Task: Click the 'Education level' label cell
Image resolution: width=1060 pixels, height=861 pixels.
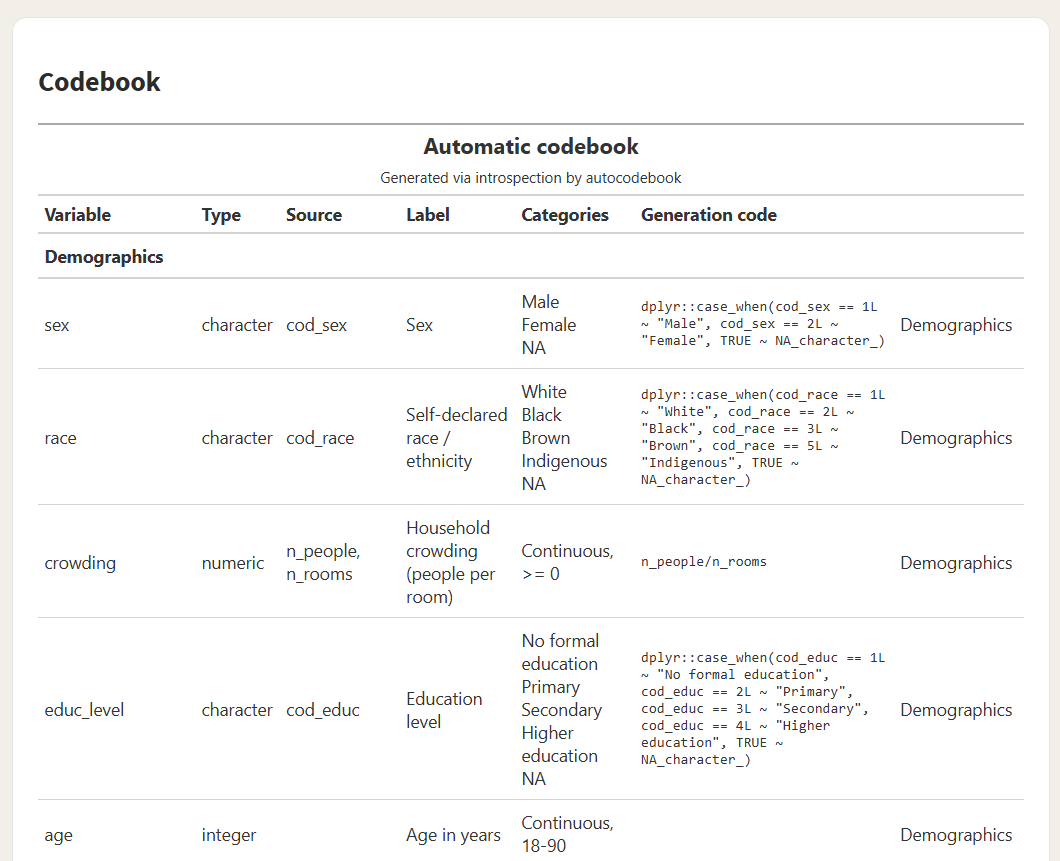Action: 444,710
